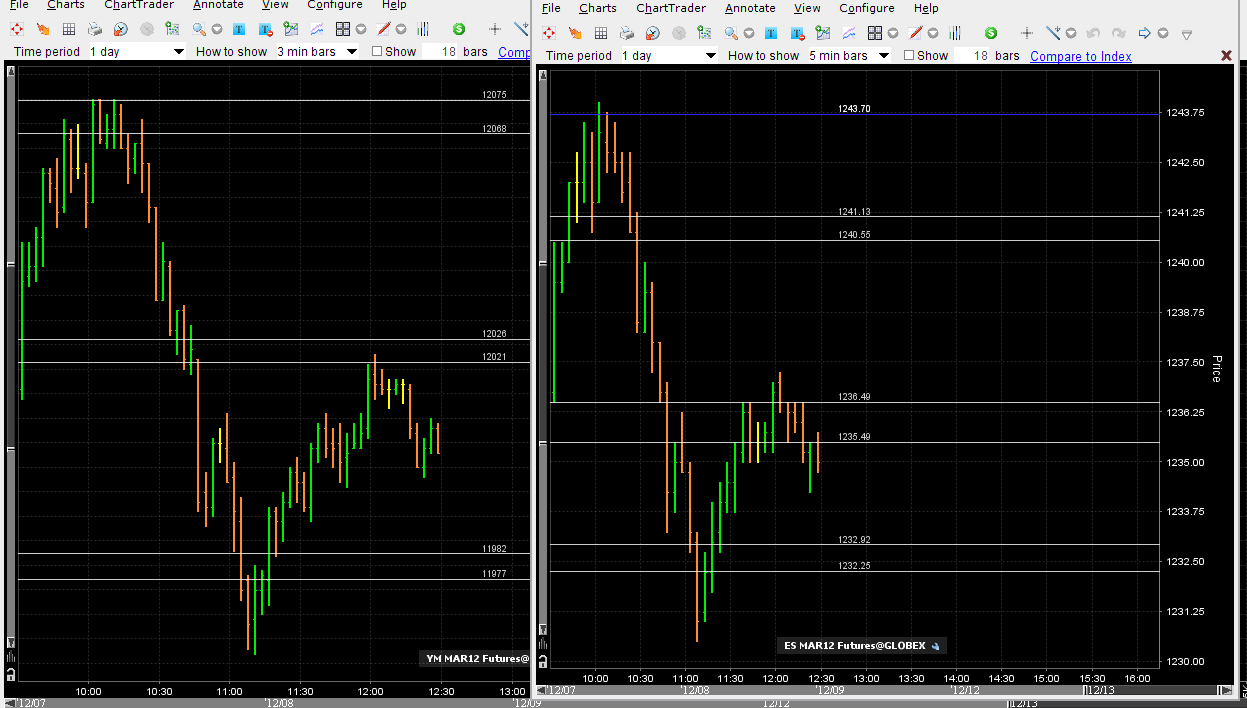Click the chart-with-plus icon in the YM chart toolbar

pyautogui.click(x=291, y=29)
